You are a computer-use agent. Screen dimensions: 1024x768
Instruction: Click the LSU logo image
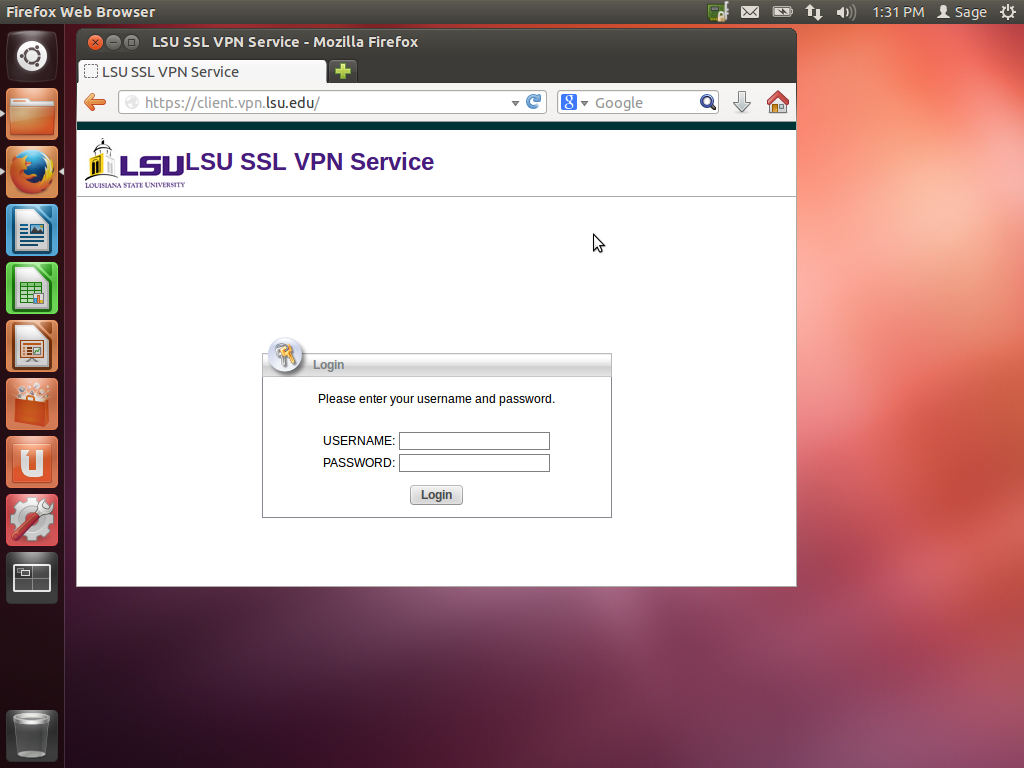point(135,163)
